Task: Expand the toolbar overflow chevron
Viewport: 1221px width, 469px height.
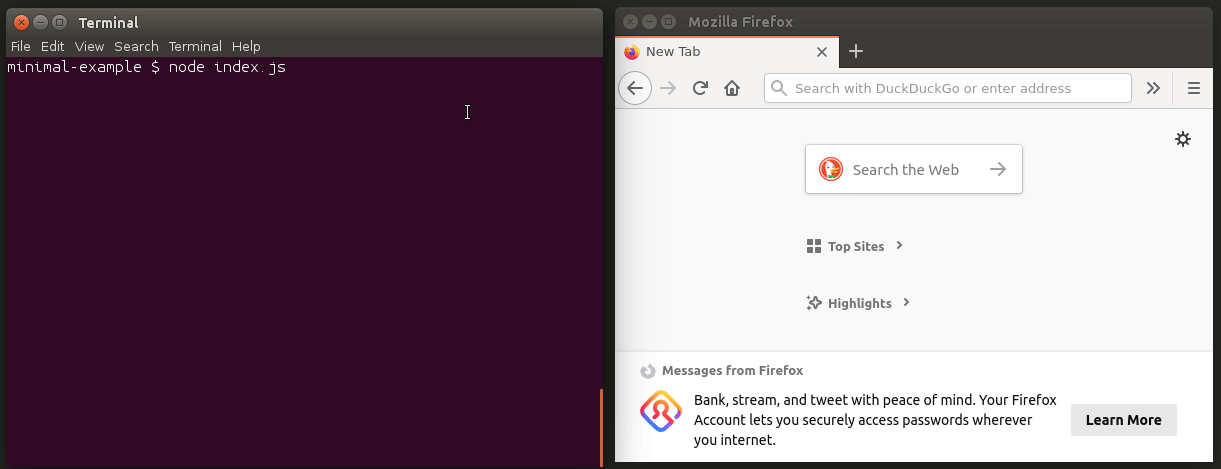Action: click(x=1153, y=88)
